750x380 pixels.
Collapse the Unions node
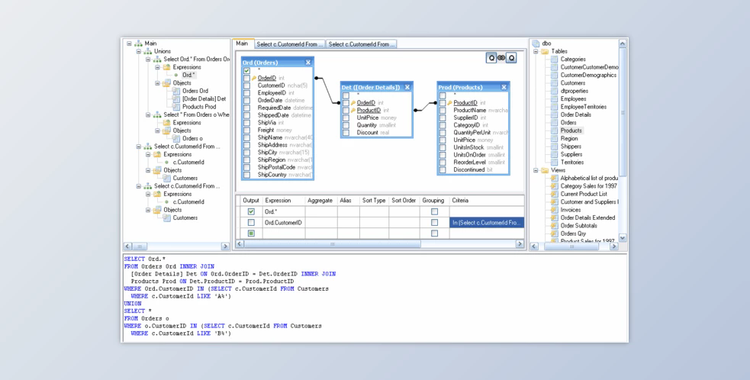pyautogui.click(x=139, y=51)
